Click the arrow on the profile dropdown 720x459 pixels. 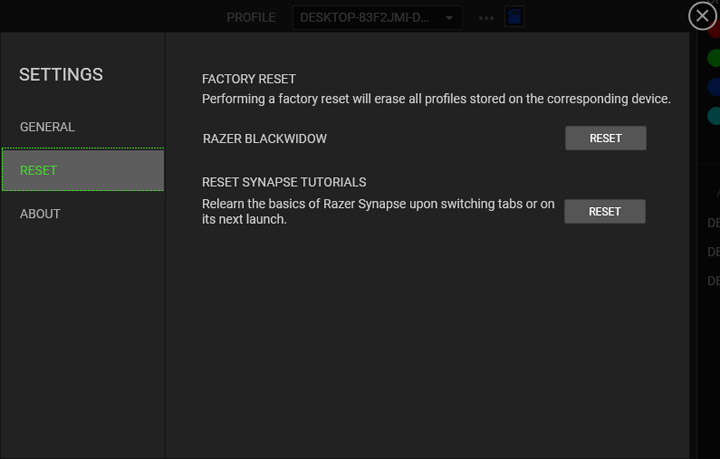click(x=450, y=18)
